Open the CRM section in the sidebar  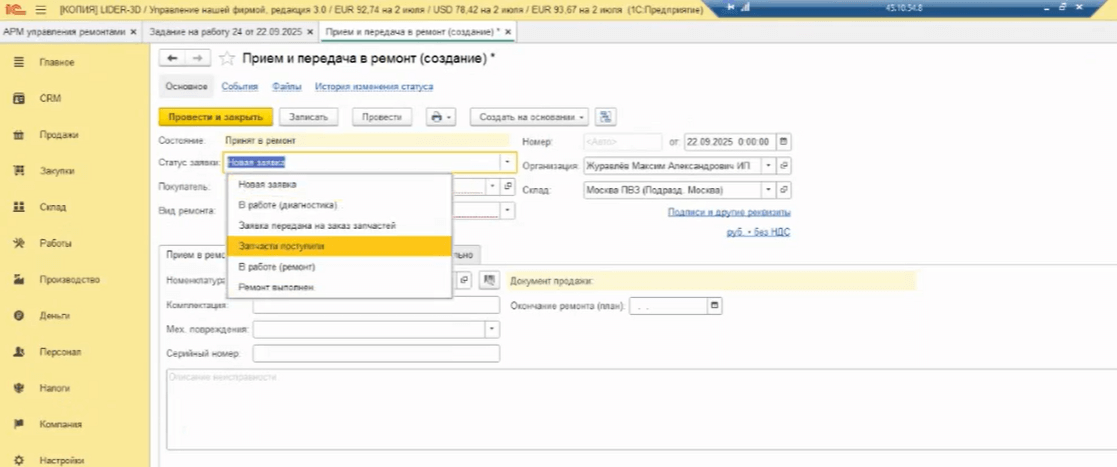coord(50,99)
